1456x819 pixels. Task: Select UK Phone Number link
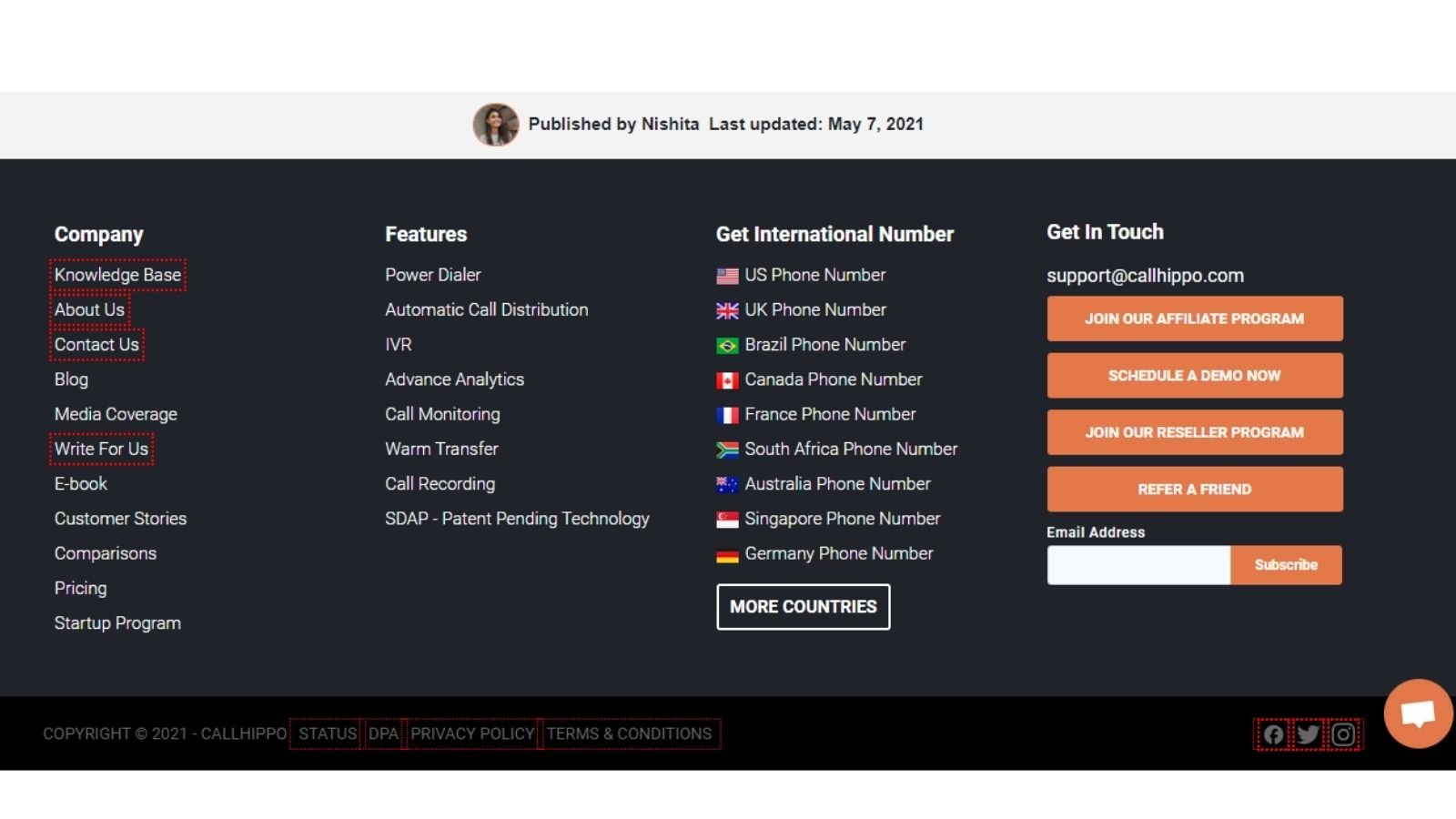(x=814, y=309)
